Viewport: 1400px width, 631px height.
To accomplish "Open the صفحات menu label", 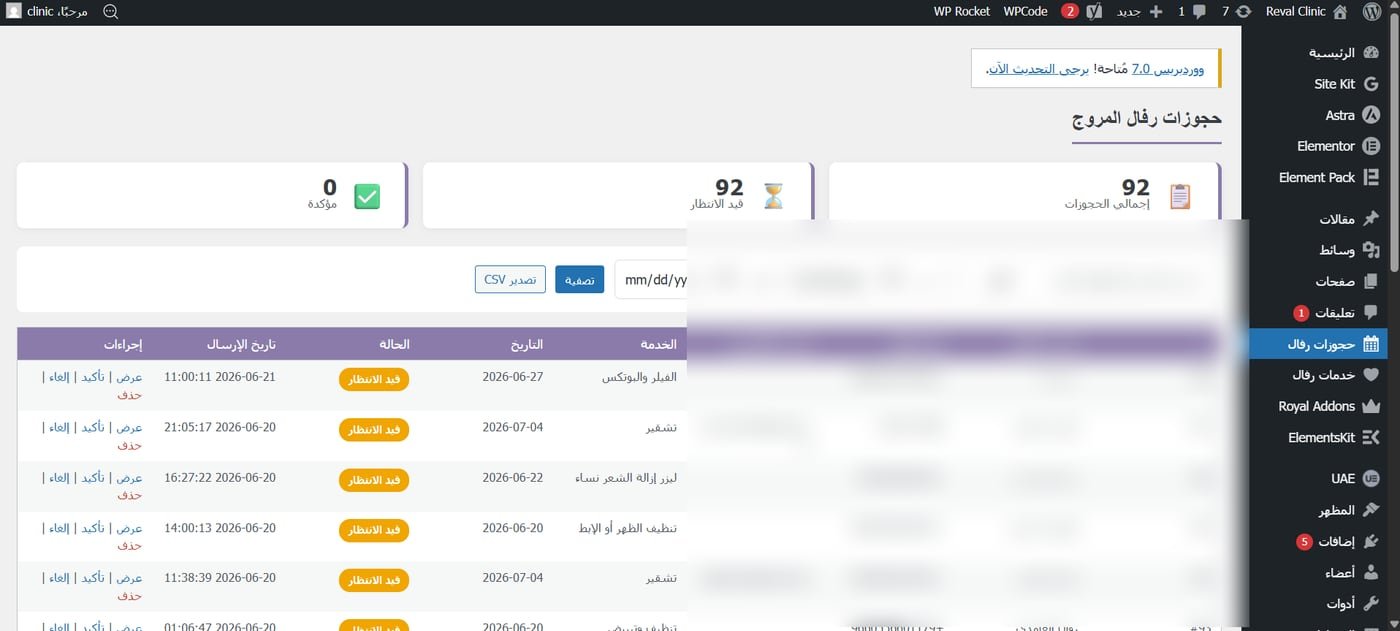I will click(1335, 281).
